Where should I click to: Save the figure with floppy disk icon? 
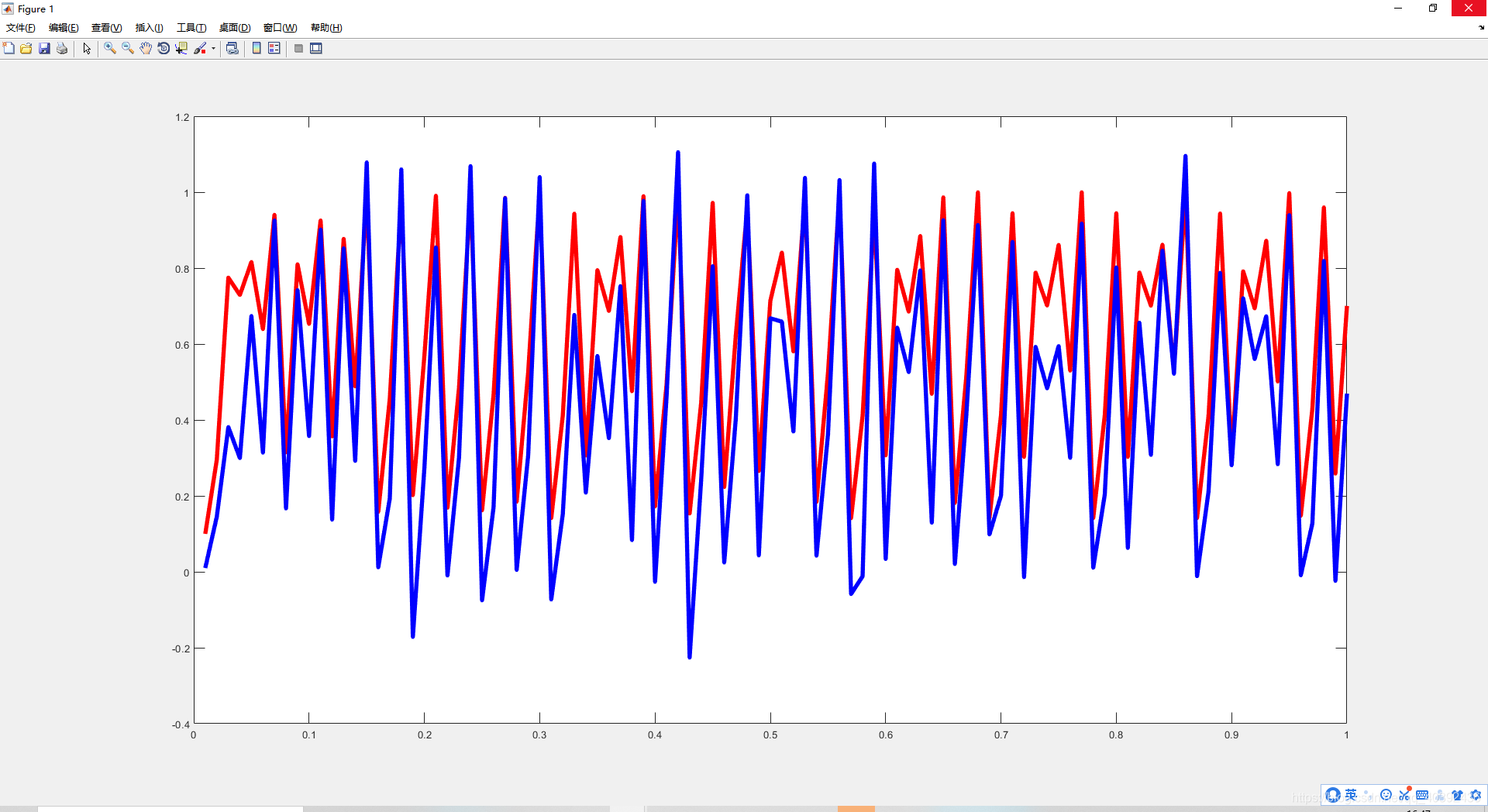(x=44, y=48)
